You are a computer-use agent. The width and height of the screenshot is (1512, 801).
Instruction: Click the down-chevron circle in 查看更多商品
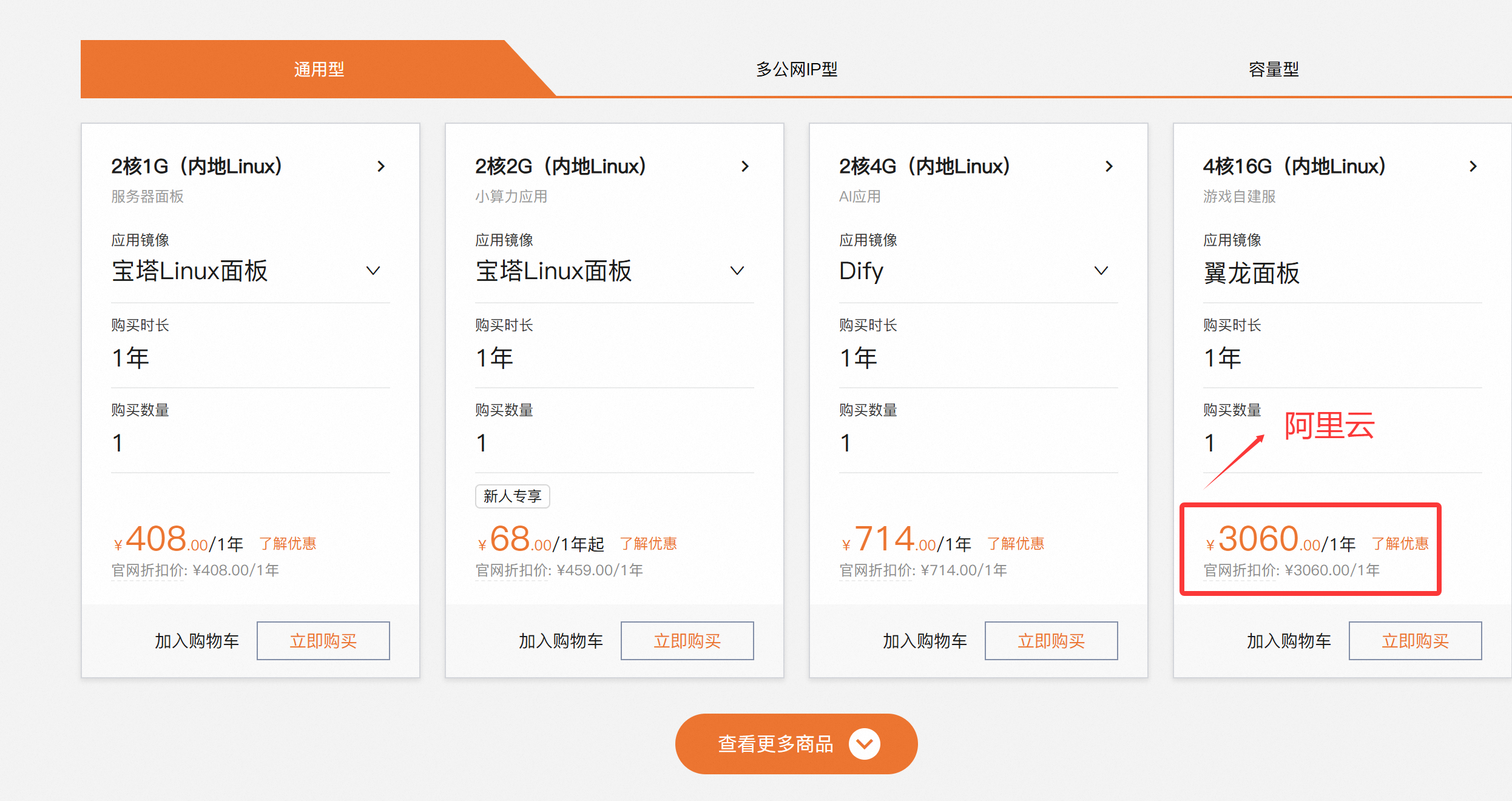865,744
